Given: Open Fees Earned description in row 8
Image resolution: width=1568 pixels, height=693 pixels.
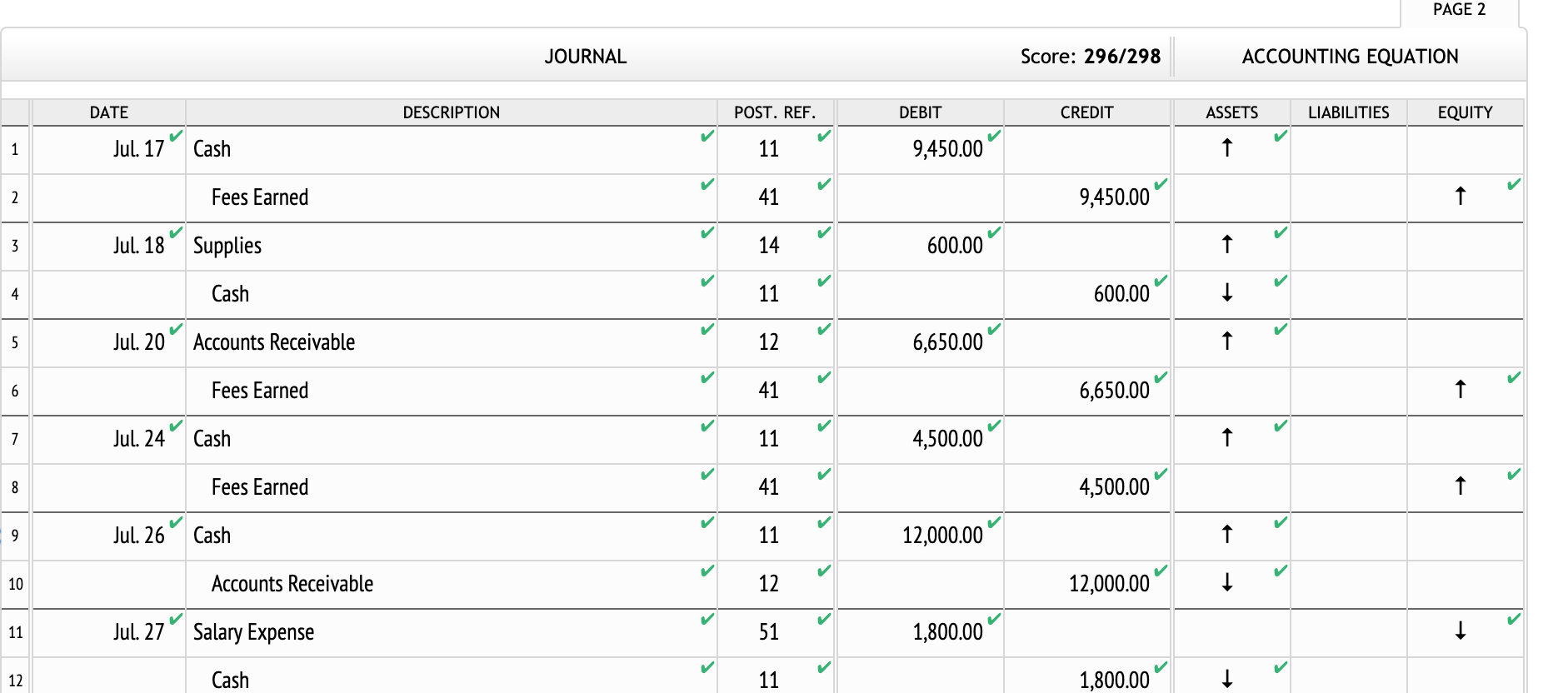Looking at the screenshot, I should pos(259,487).
